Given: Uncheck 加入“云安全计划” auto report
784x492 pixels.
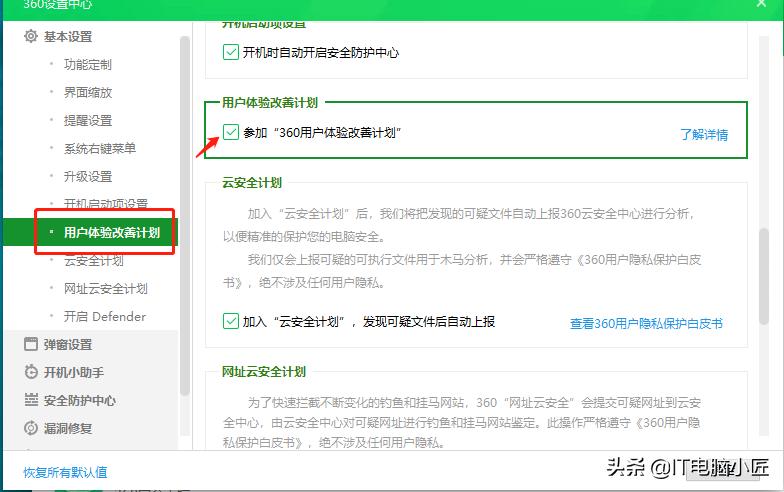Looking at the screenshot, I should 230,321.
